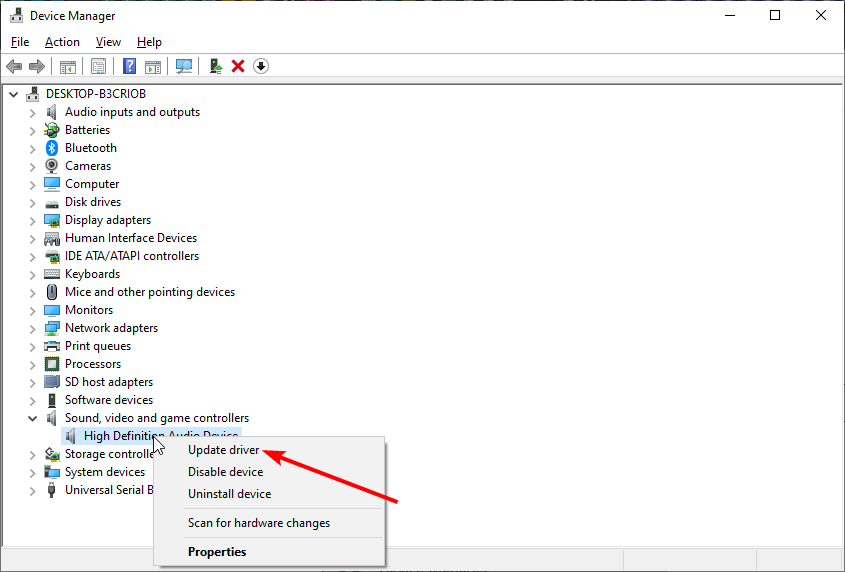Choose Scan for hardware changes menu entry
Image resolution: width=845 pixels, height=572 pixels.
point(259,523)
